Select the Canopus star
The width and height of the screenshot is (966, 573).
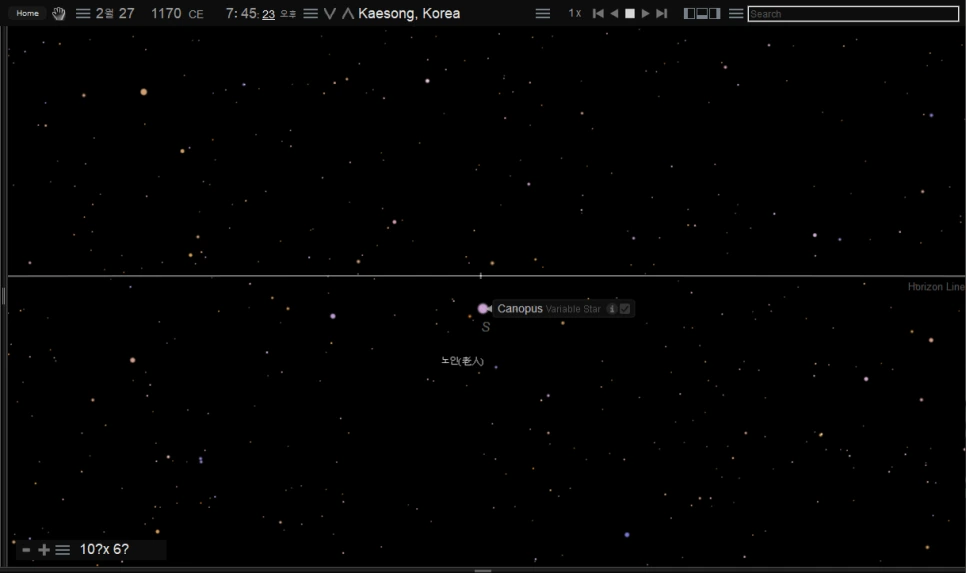482,309
